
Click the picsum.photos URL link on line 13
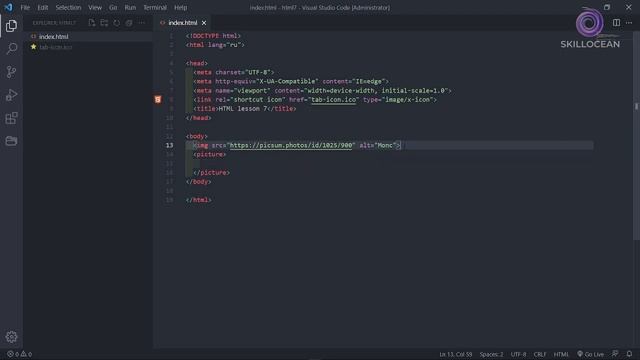291,145
